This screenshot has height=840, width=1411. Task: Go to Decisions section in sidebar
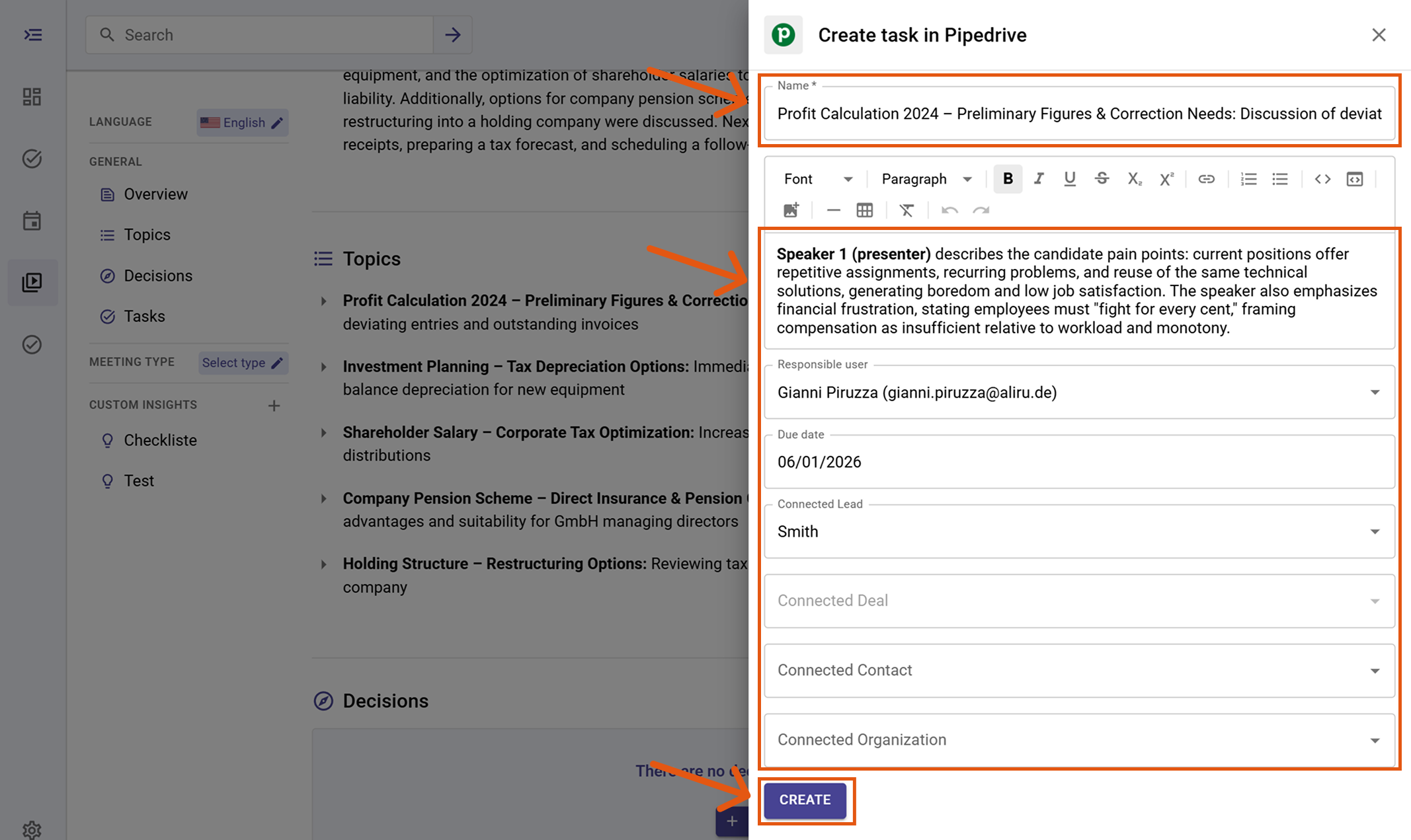(x=146, y=276)
